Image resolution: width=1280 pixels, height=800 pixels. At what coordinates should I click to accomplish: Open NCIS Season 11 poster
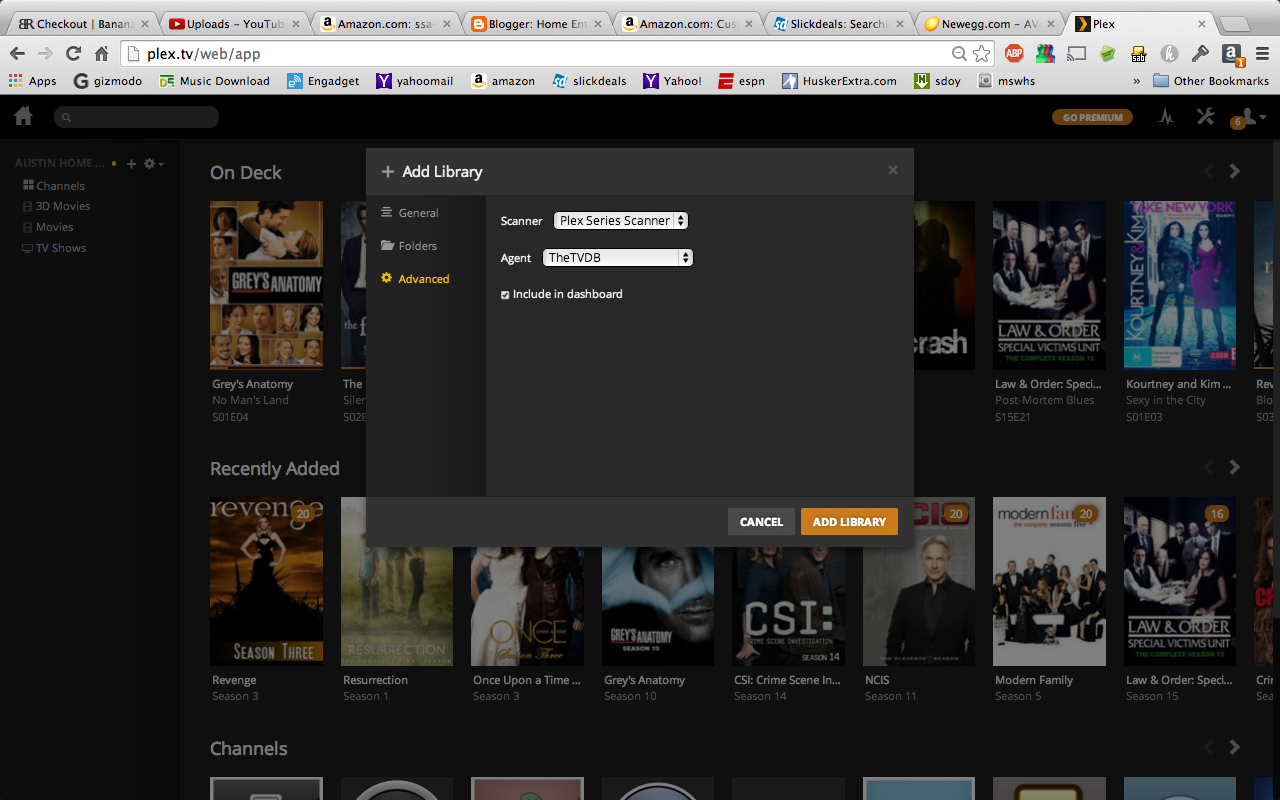[x=919, y=581]
